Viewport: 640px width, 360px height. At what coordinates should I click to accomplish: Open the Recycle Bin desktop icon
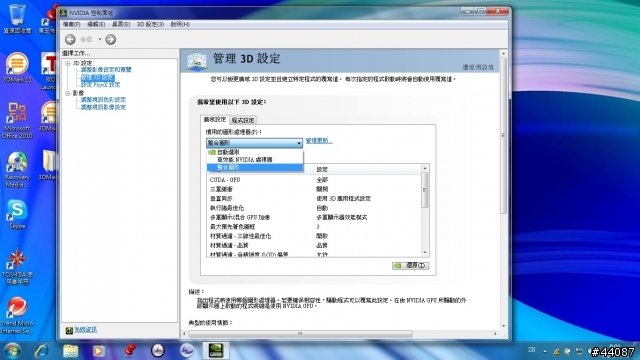[x=17, y=19]
